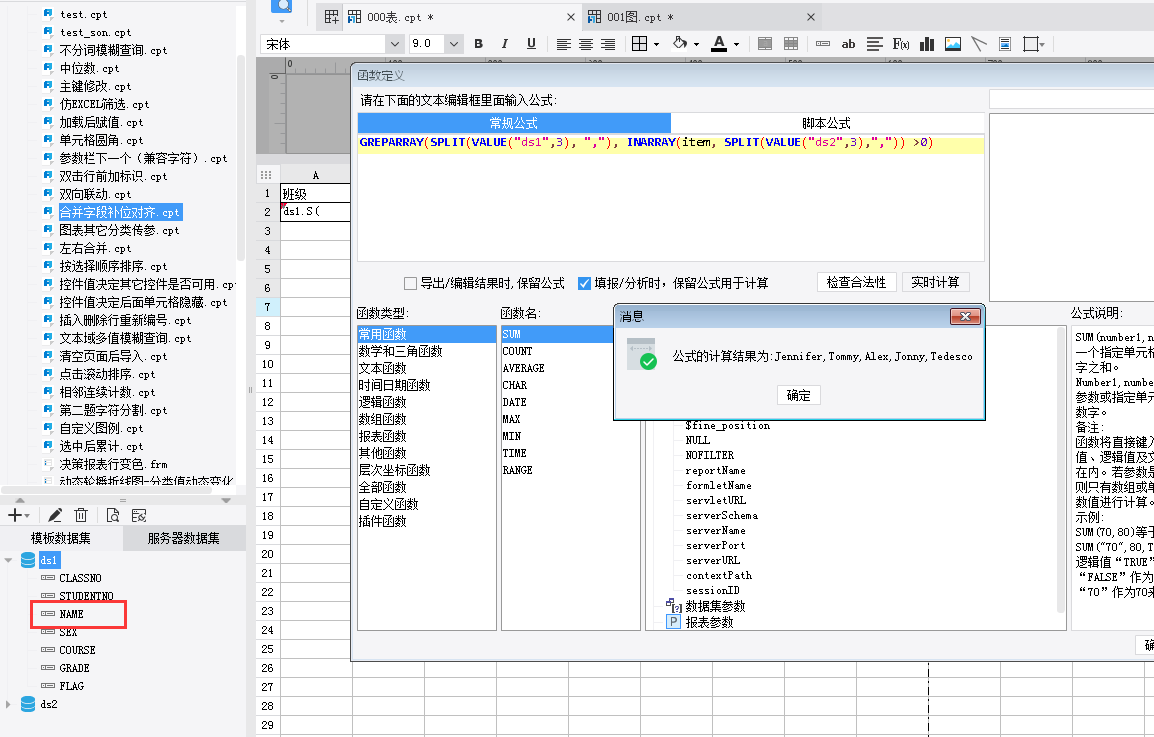Close the 消息 dialog with red X
The height and width of the screenshot is (737, 1154).
point(965,317)
